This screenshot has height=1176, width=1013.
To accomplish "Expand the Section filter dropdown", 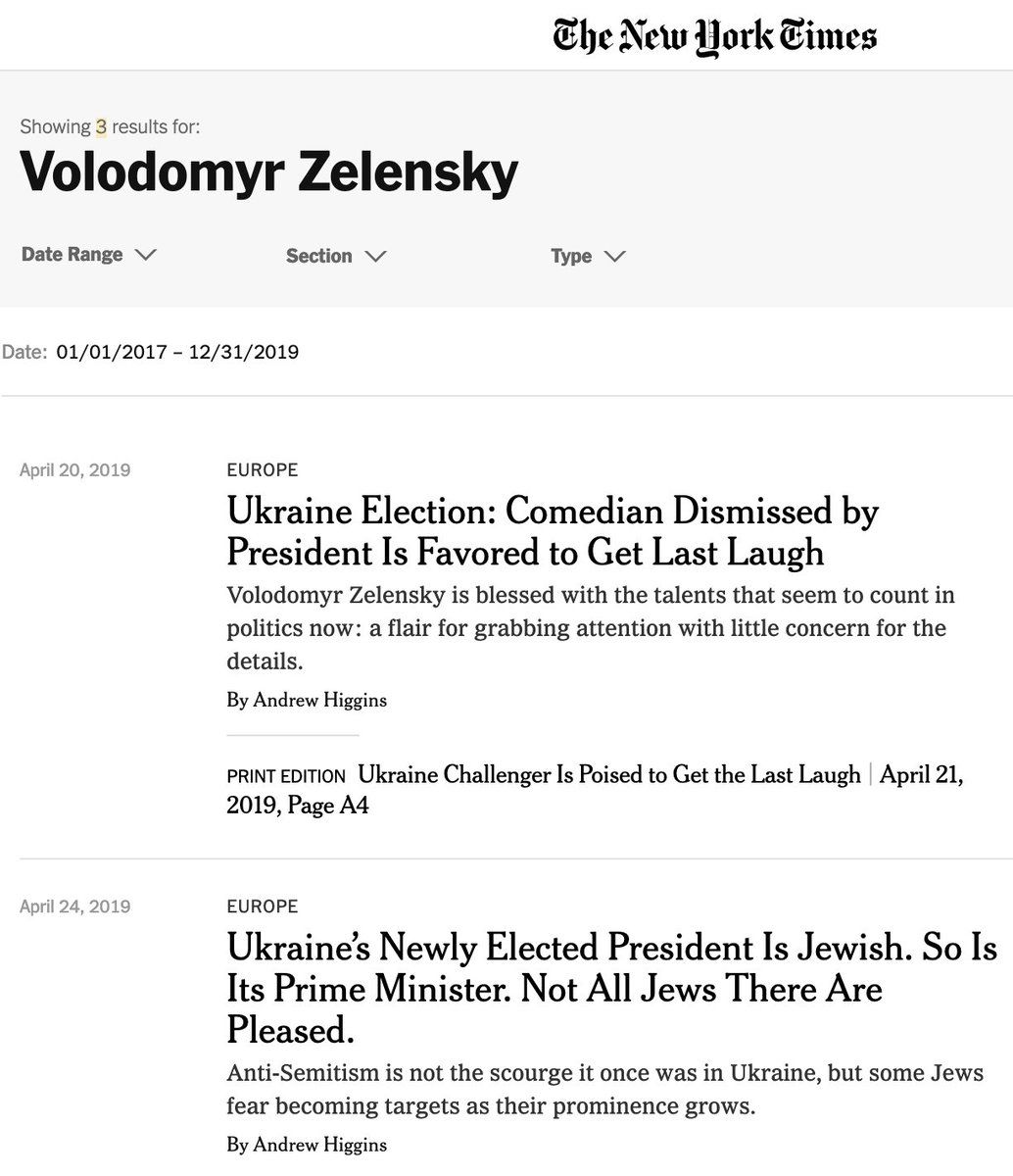I will point(336,256).
